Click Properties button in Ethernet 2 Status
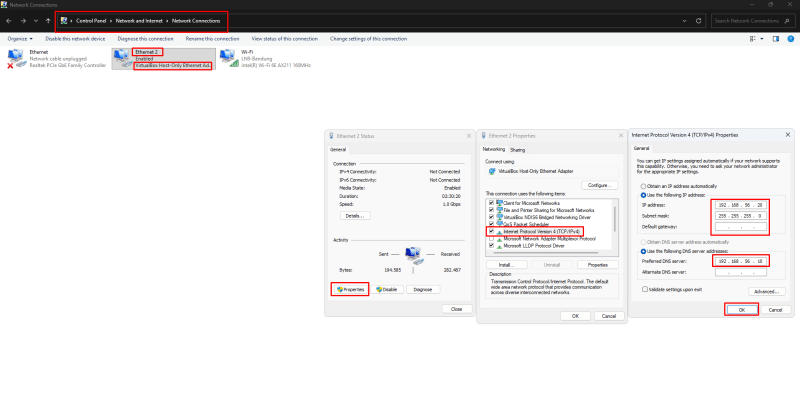 point(350,289)
